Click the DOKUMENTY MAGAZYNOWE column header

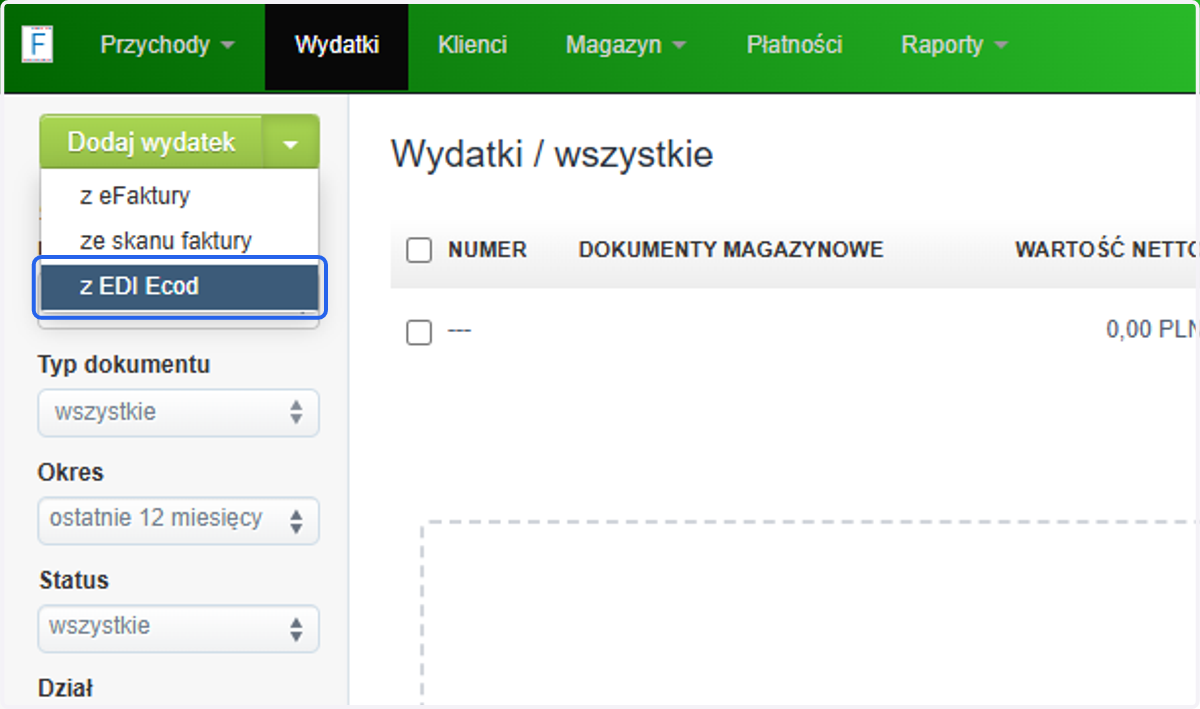pos(731,250)
